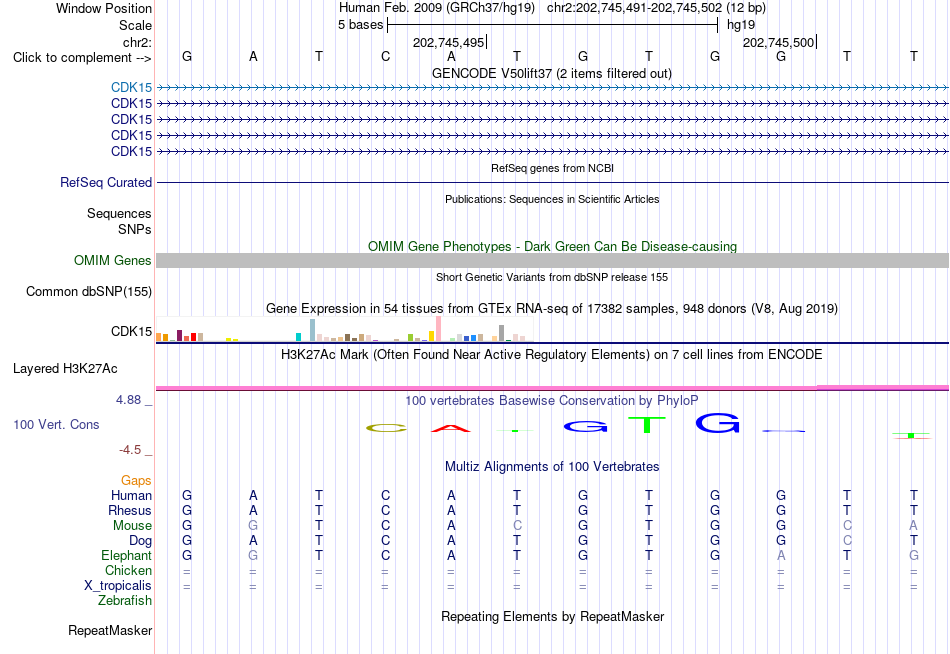Click 'Multiz Alignments of 100 Vertebrates' title
Image resolution: width=950 pixels, height=654 pixels.
pos(552,467)
